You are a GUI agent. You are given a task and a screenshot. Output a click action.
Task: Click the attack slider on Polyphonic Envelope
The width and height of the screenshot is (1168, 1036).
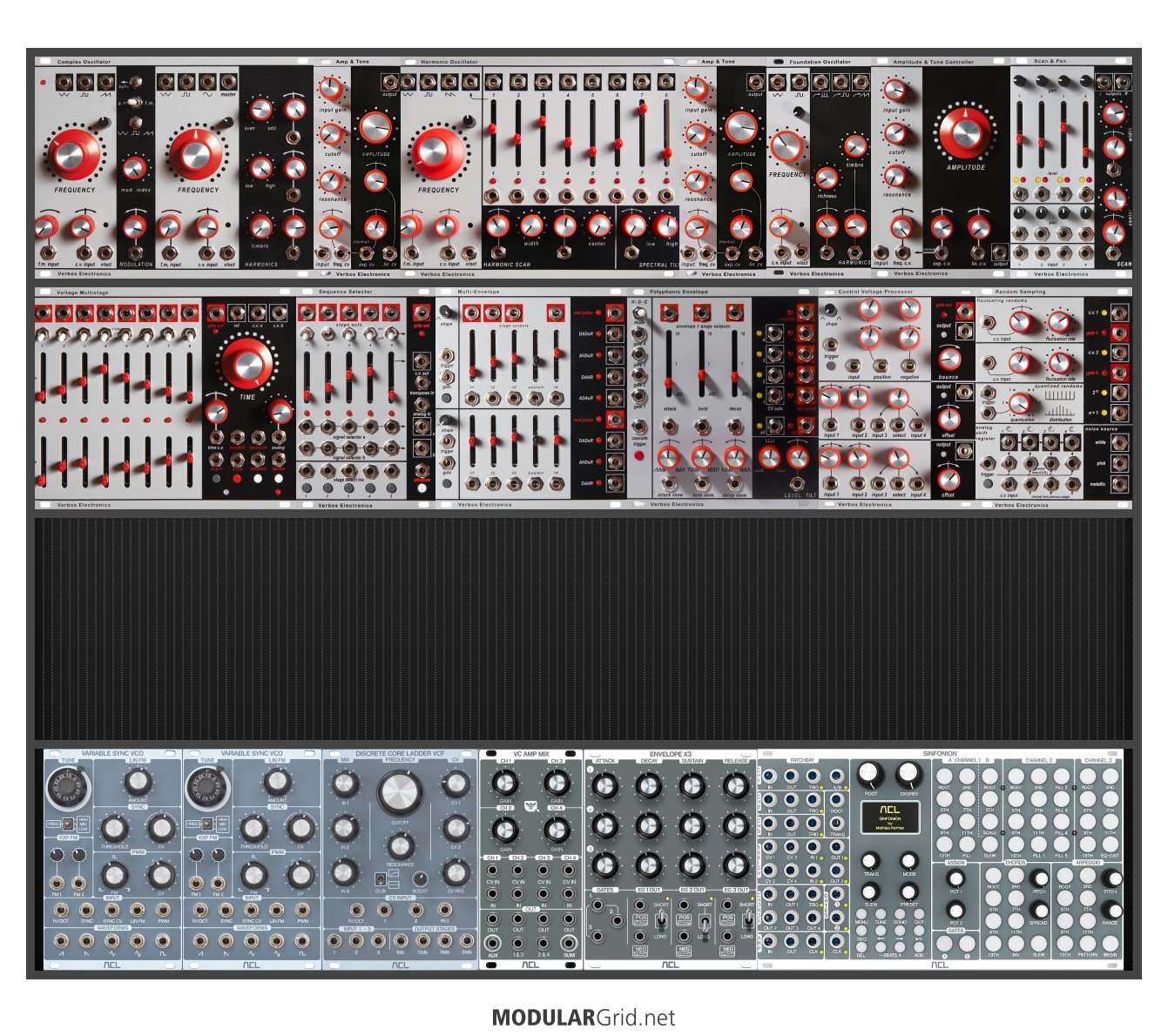pyautogui.click(x=670, y=365)
